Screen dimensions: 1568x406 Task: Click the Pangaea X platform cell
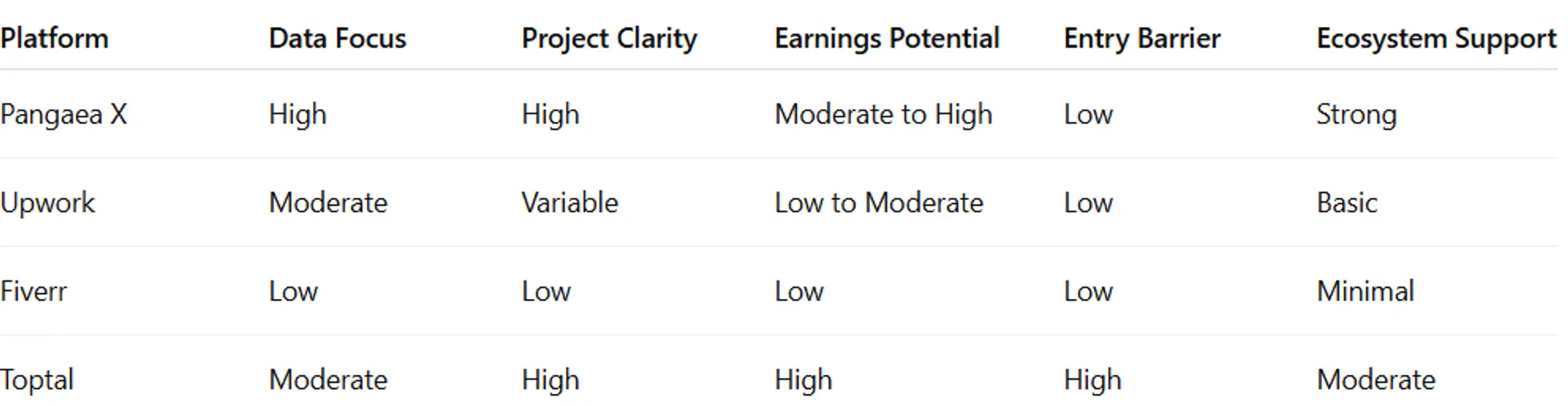pyautogui.click(x=64, y=114)
